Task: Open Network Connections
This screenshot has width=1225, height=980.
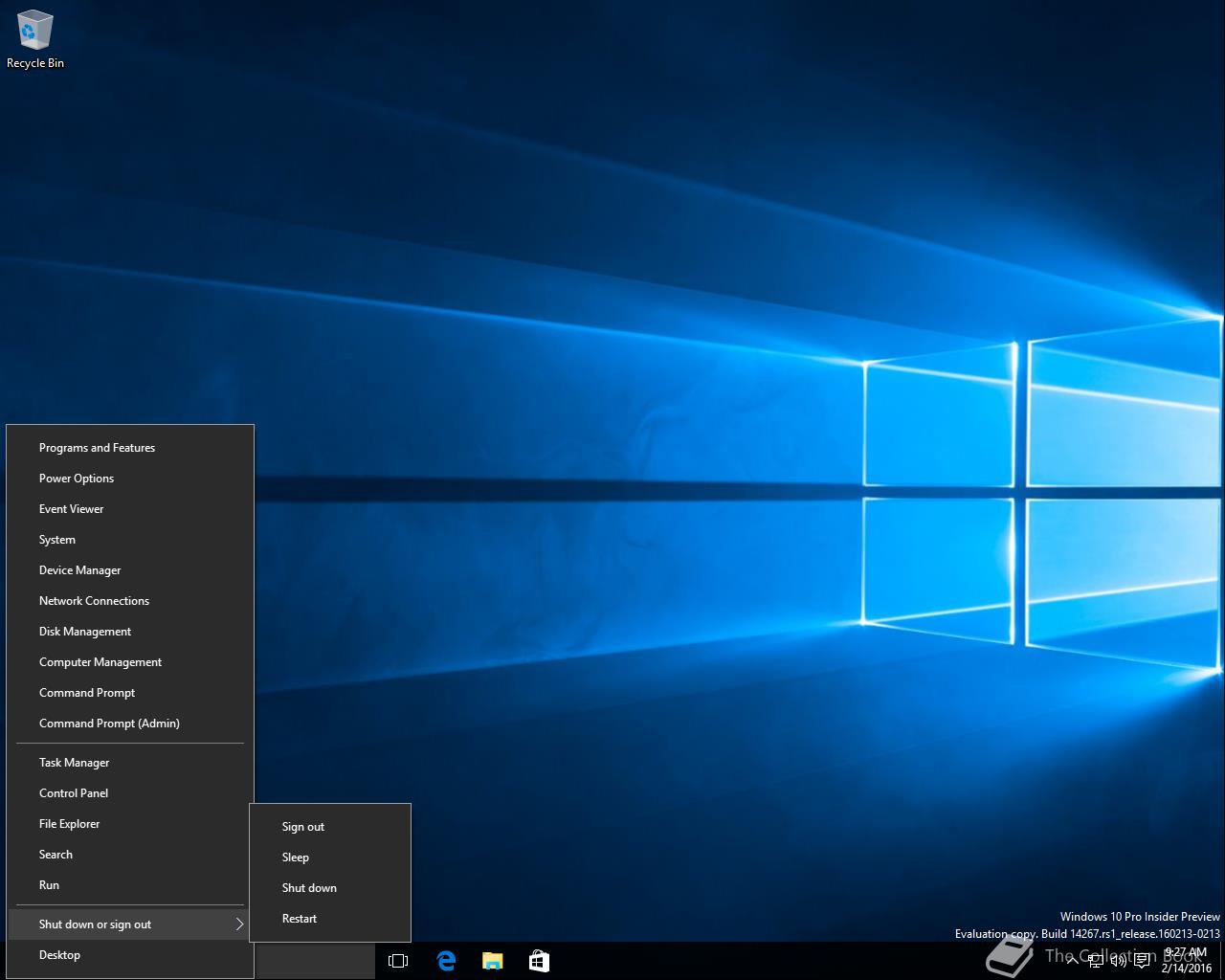Action: (x=130, y=601)
